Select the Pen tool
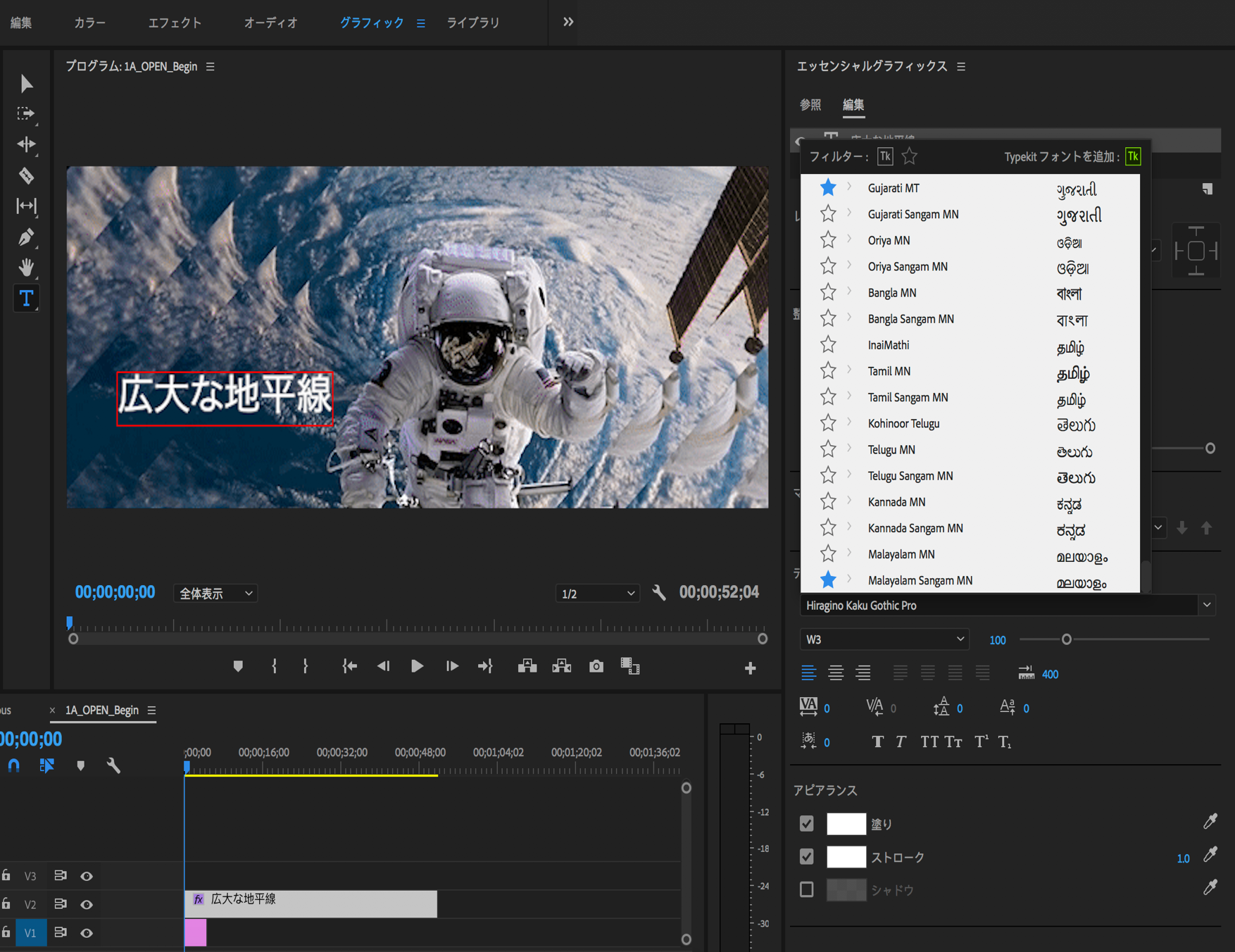 point(26,237)
